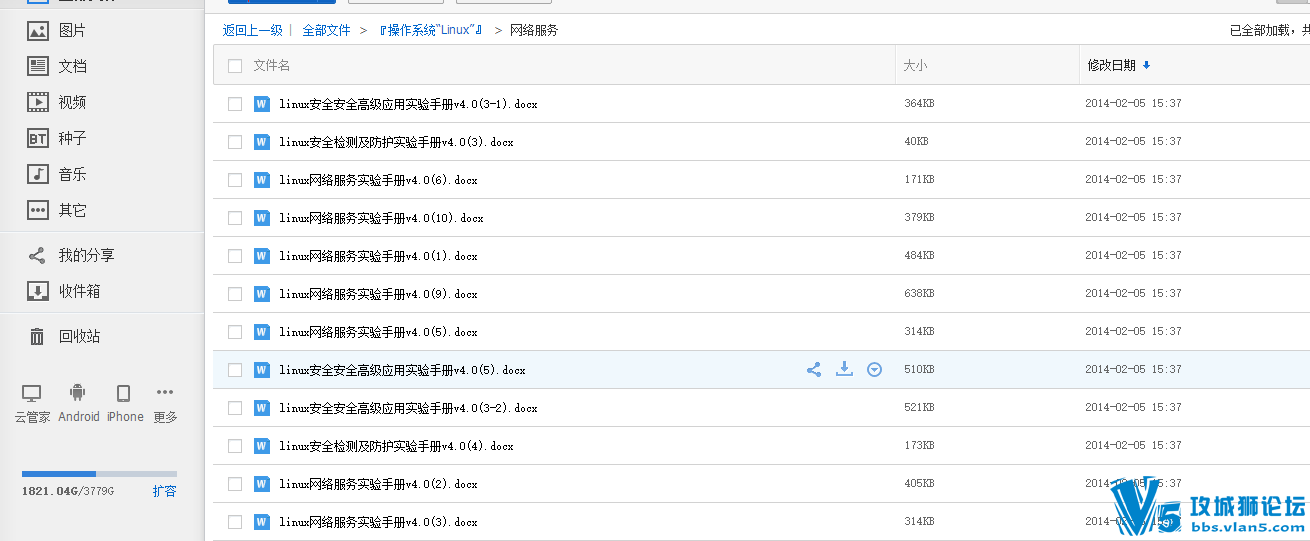Check box for linux安全安全高级应用实验手册v4.0(3-2).docx

click(235, 408)
